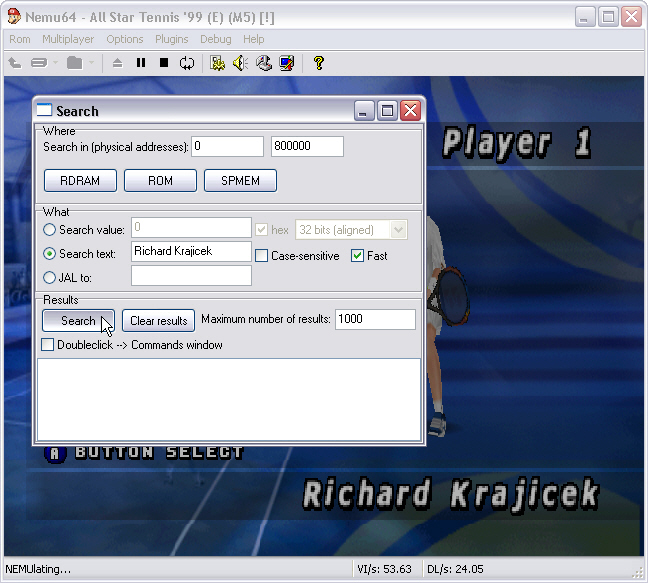Click the Maximum number of results field
648x583 pixels.
[375, 319]
